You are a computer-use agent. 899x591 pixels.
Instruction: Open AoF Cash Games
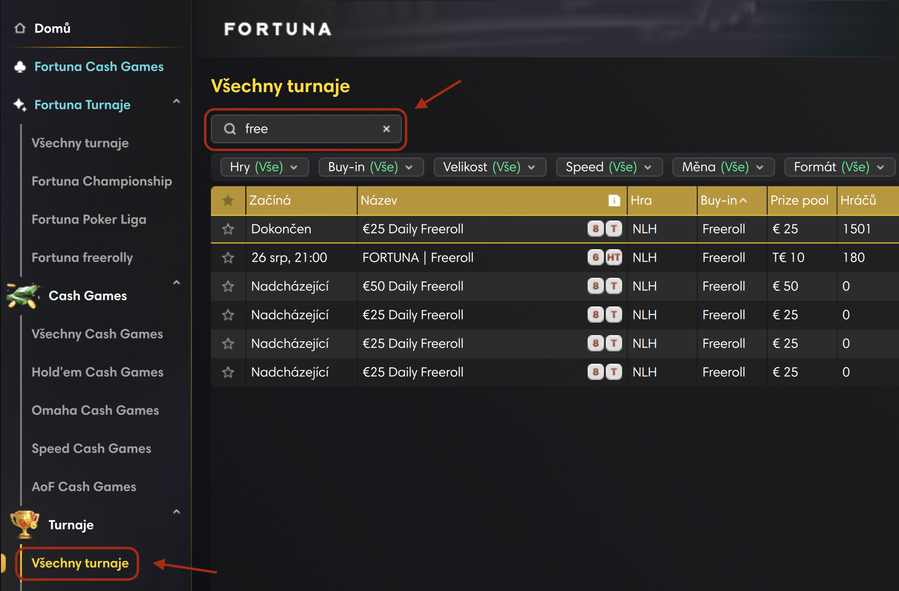(84, 487)
